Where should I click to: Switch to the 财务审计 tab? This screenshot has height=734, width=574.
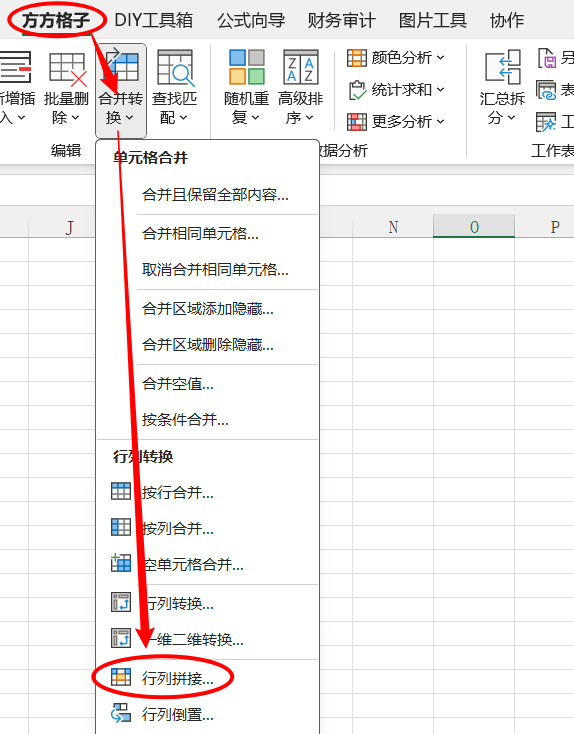(341, 20)
